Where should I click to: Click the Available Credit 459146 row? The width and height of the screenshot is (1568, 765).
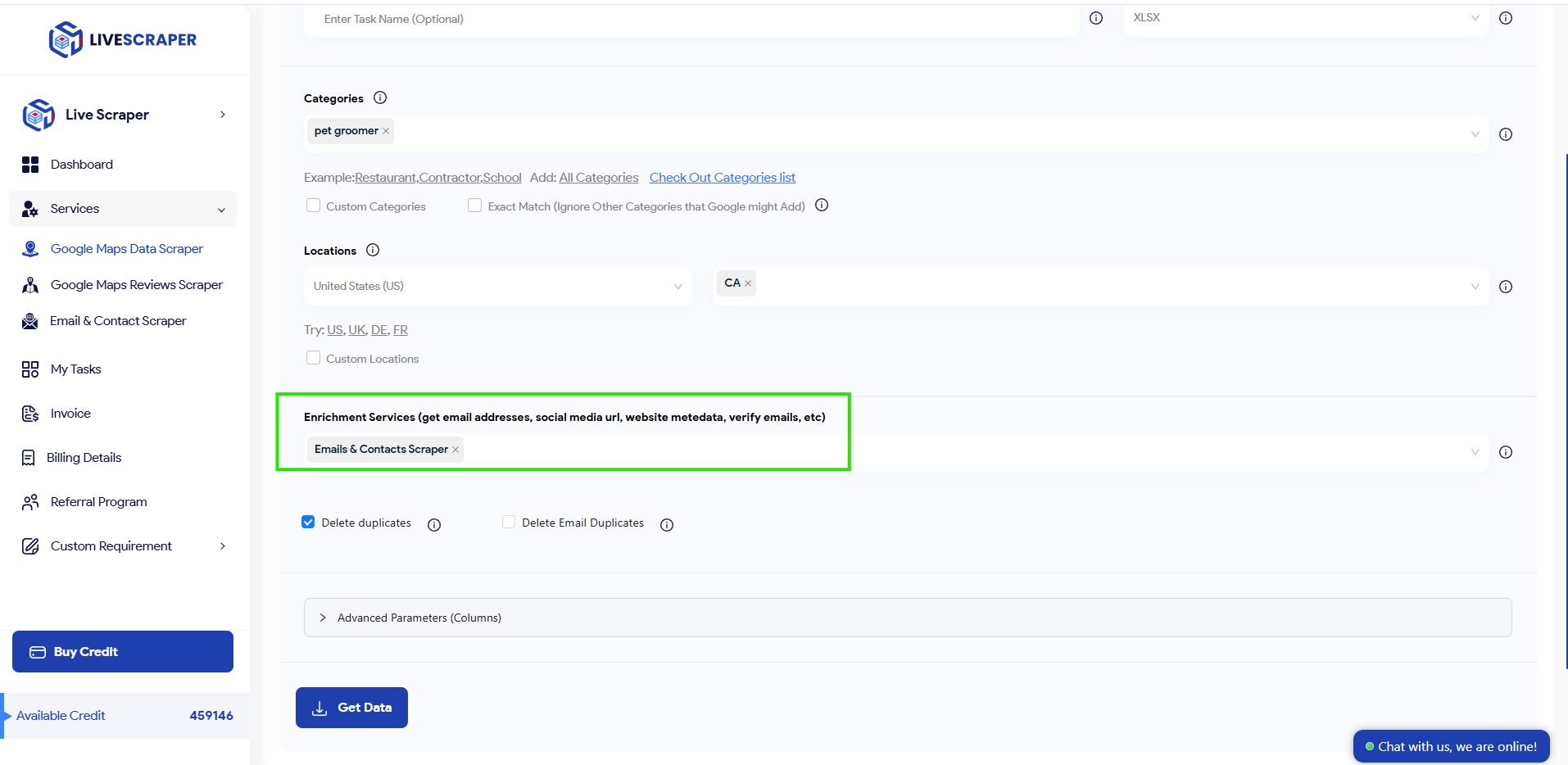coord(125,716)
